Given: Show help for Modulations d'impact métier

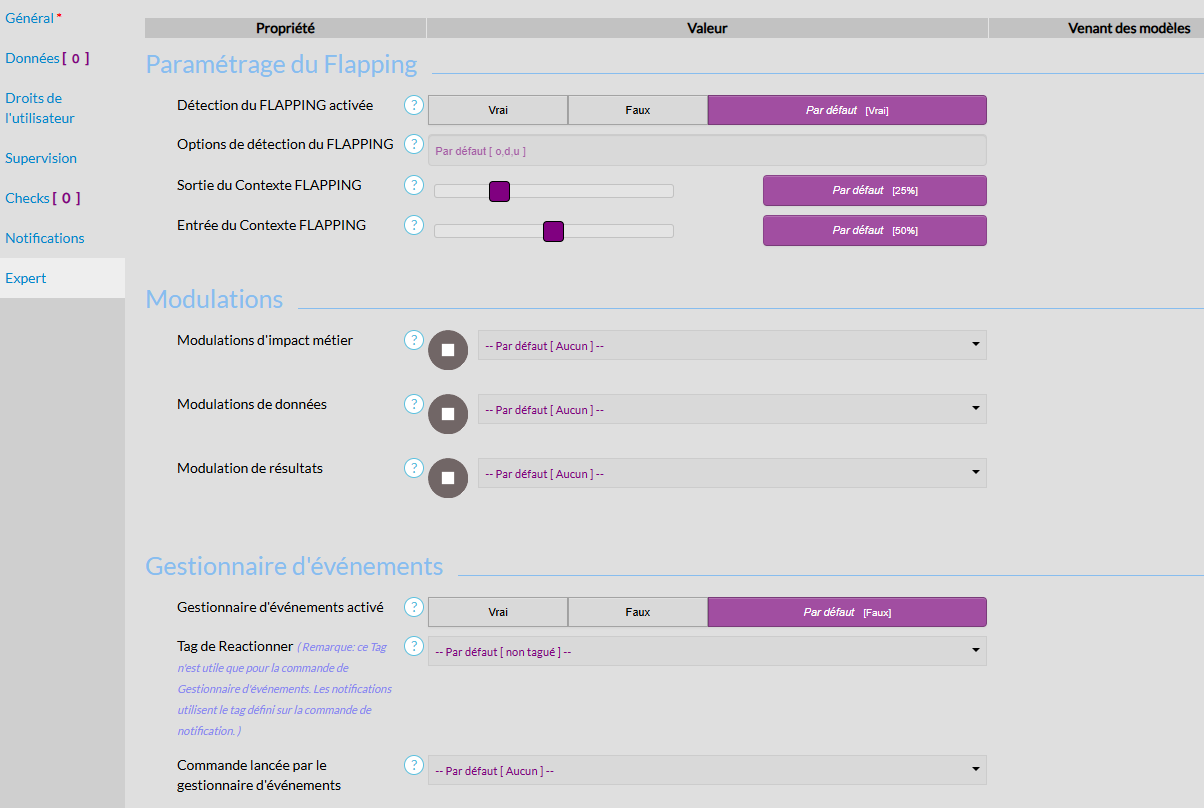Looking at the screenshot, I should 414,340.
